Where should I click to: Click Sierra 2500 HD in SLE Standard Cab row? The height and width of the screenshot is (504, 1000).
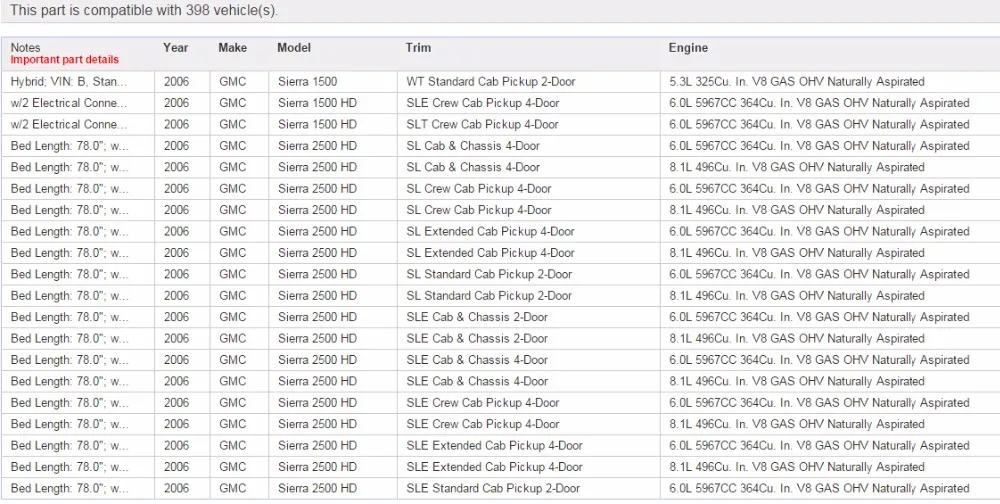[x=317, y=488]
